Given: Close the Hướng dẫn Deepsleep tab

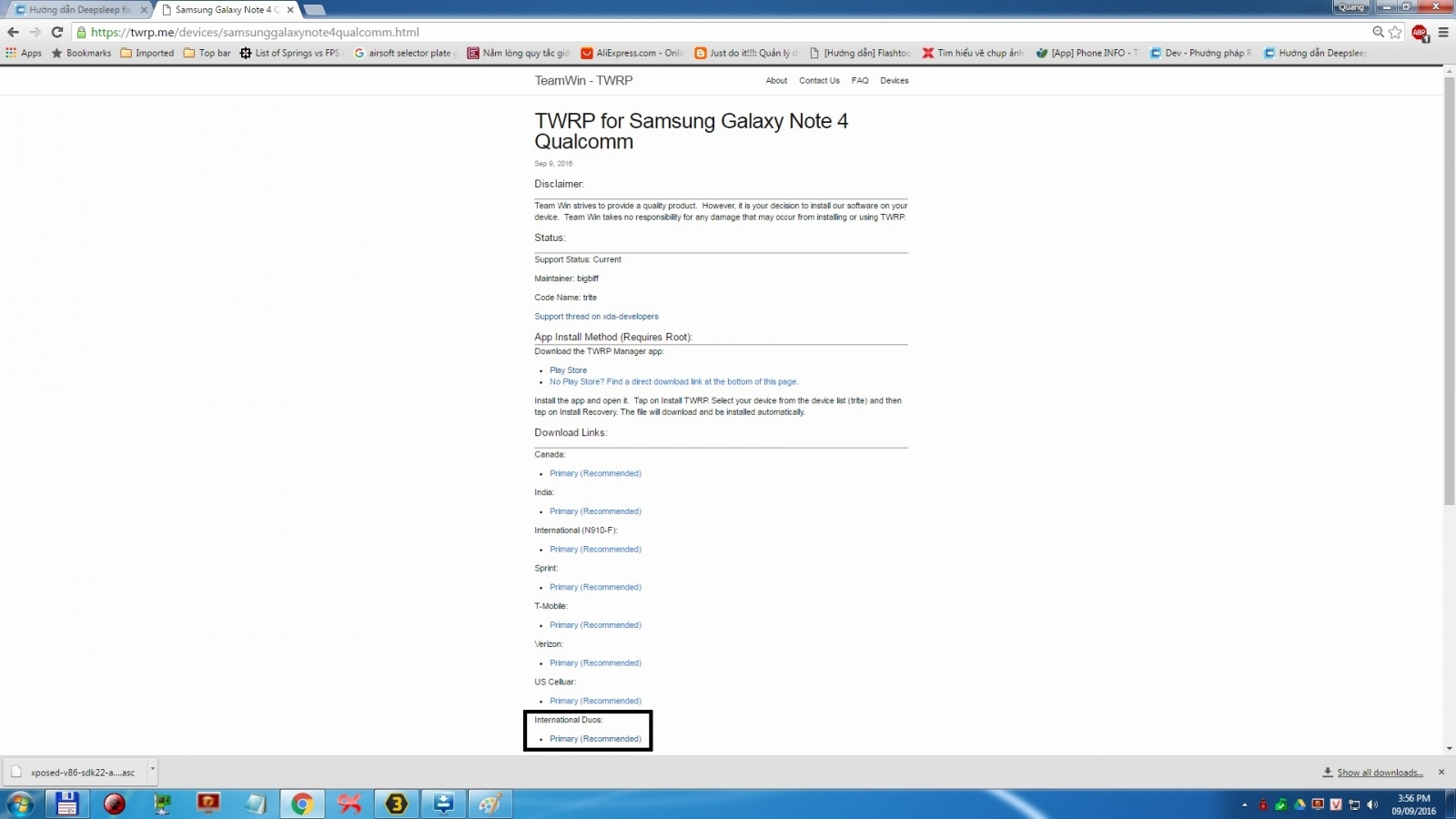Looking at the screenshot, I should pos(144,10).
